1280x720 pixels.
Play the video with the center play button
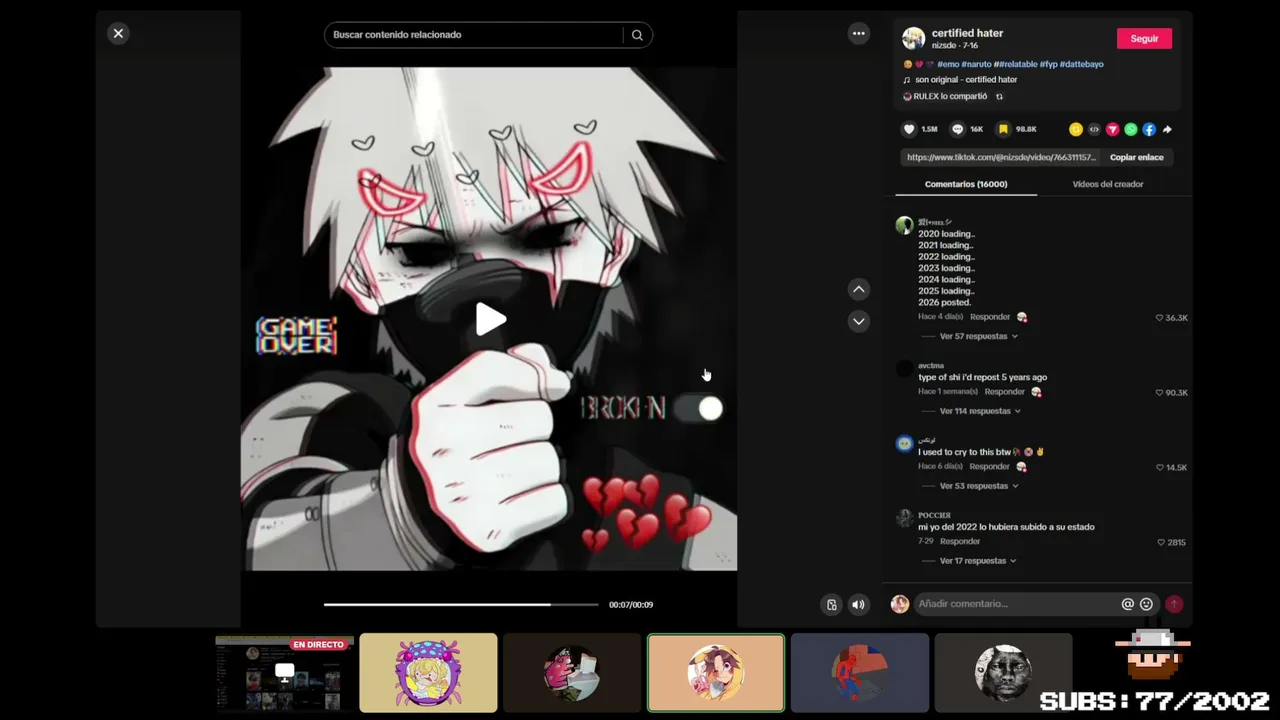pyautogui.click(x=490, y=319)
